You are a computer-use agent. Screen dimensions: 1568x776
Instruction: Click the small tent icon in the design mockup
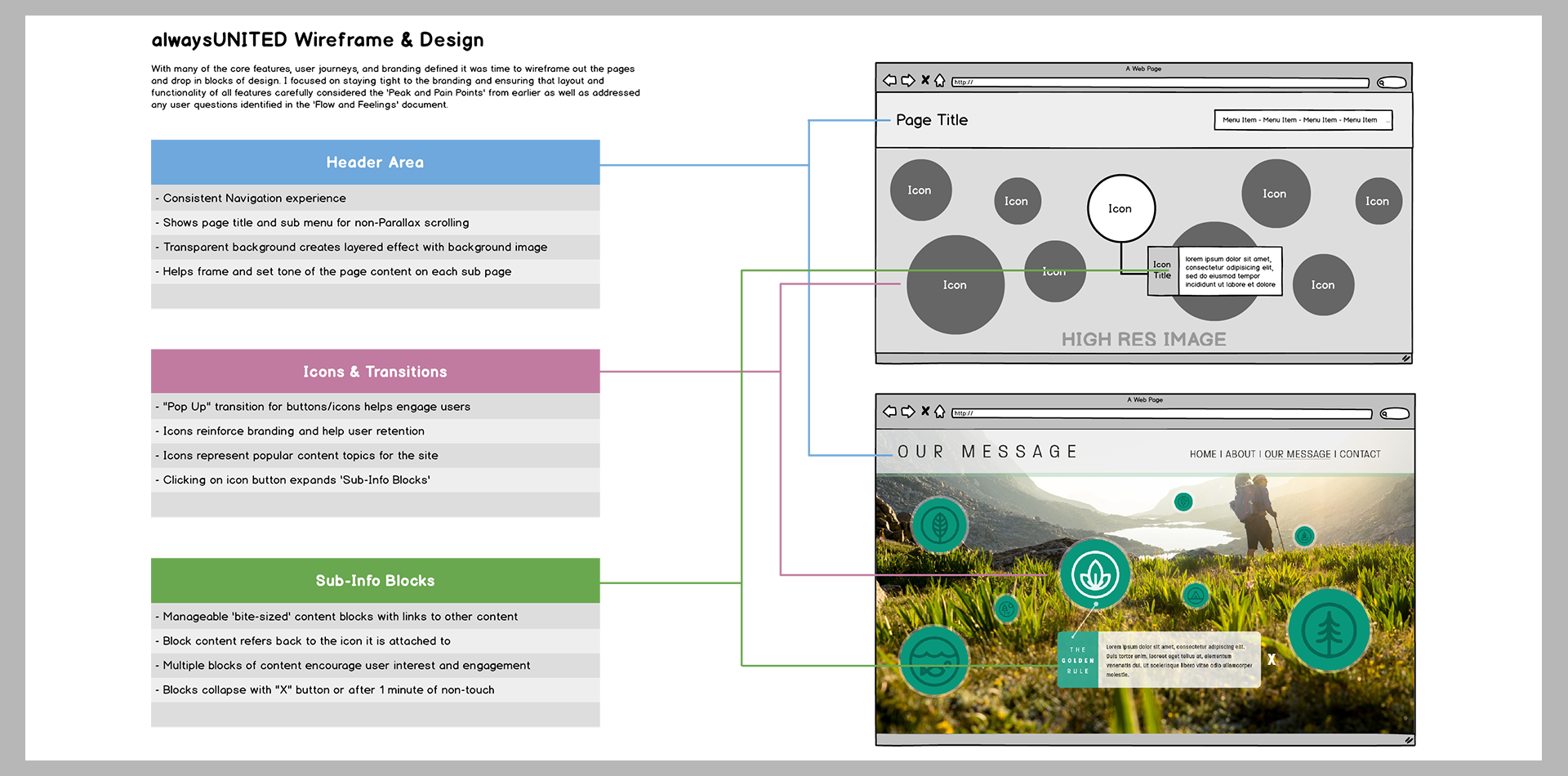tap(1196, 595)
